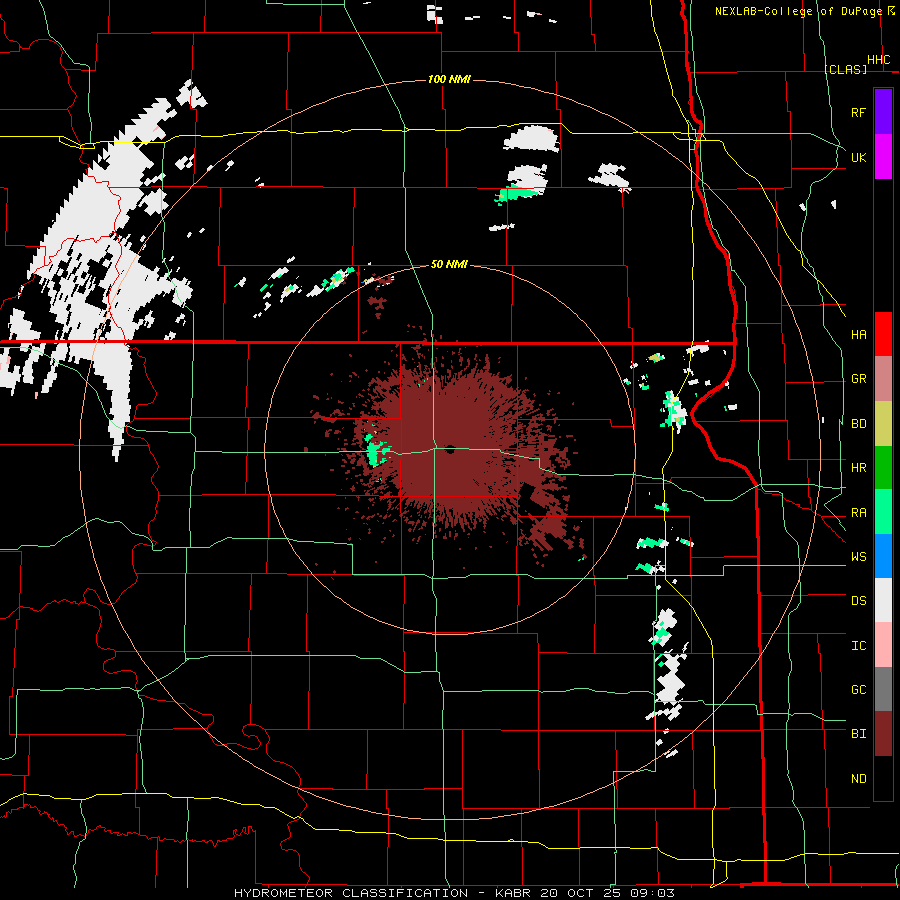Image resolution: width=900 pixels, height=900 pixels.
Task: Click the "HR" legend label
Action: click(x=858, y=468)
